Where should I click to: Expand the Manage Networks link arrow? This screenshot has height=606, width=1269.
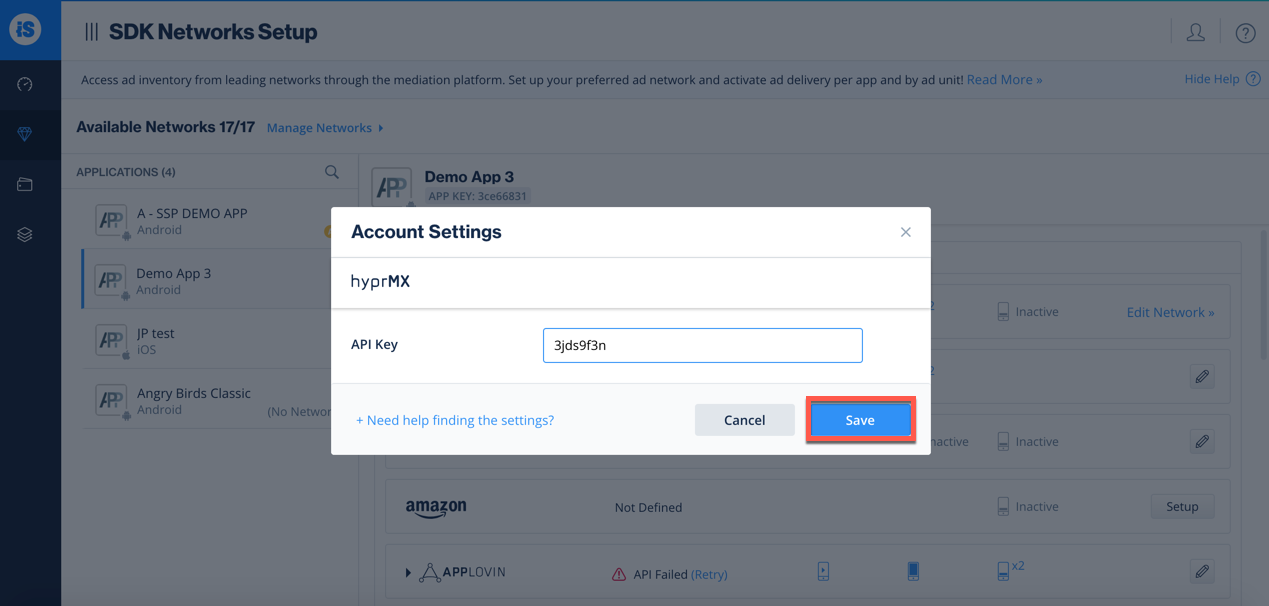point(381,128)
